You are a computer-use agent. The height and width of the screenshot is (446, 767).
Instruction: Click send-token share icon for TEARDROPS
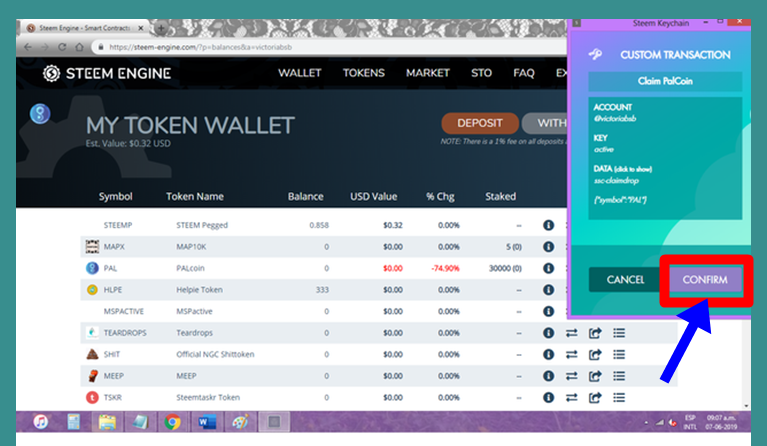pos(595,333)
